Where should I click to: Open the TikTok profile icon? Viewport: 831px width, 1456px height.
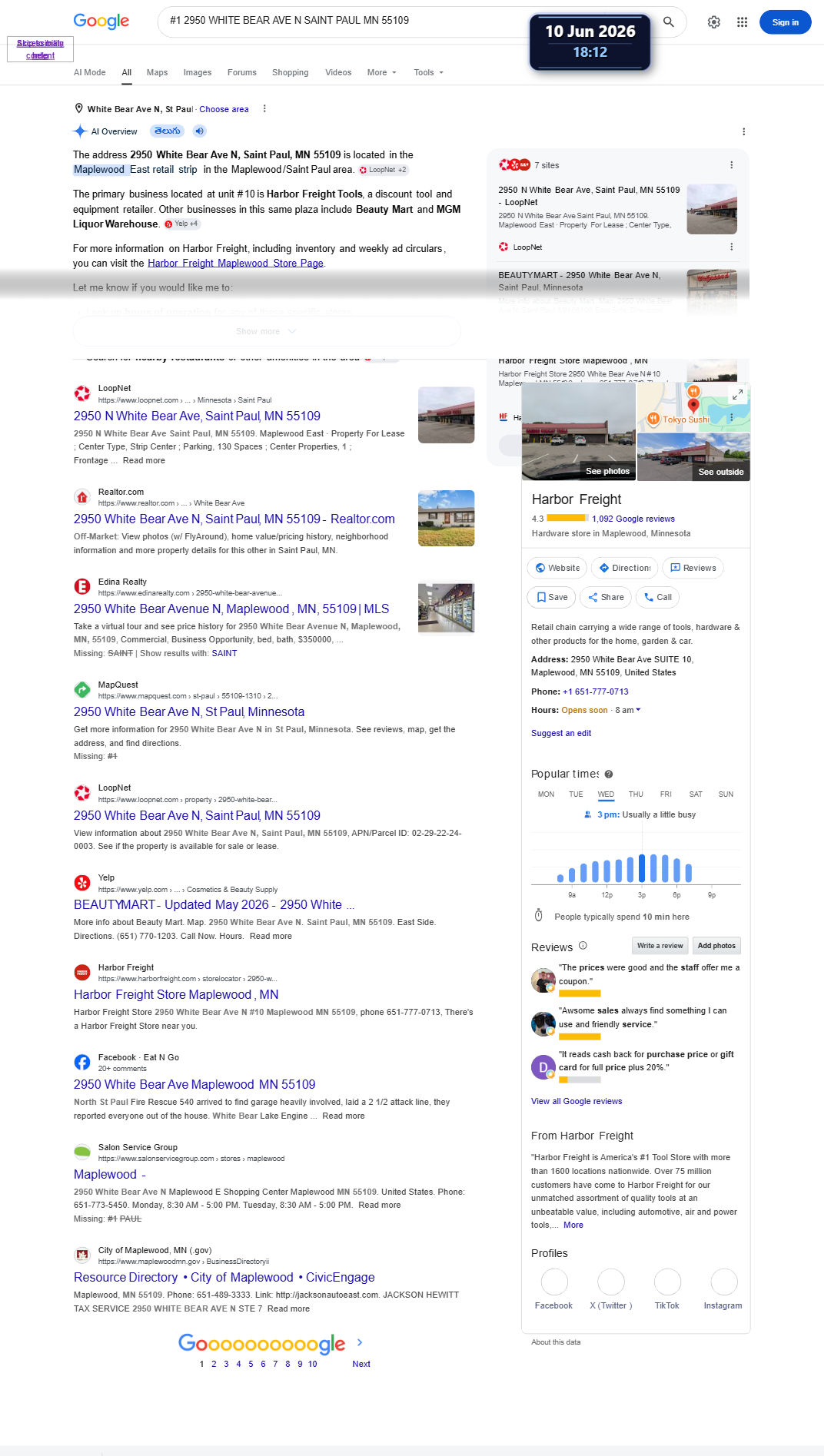point(667,1282)
